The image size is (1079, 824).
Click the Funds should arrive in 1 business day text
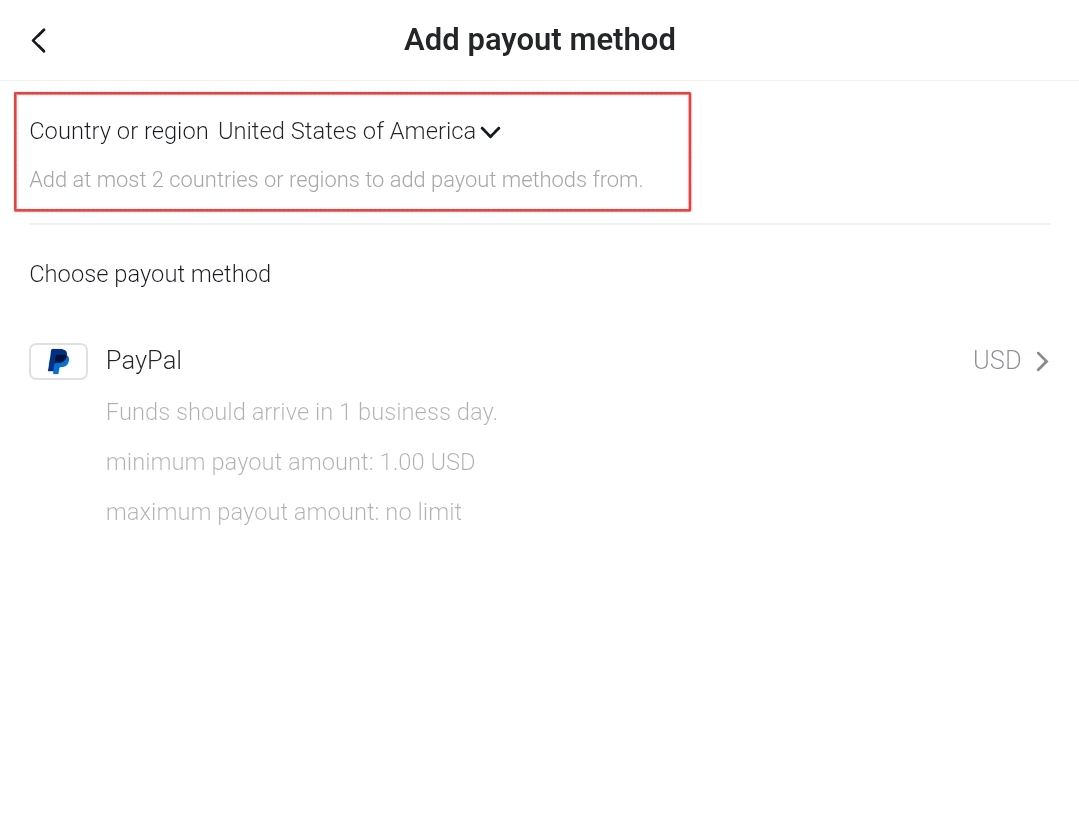301,412
